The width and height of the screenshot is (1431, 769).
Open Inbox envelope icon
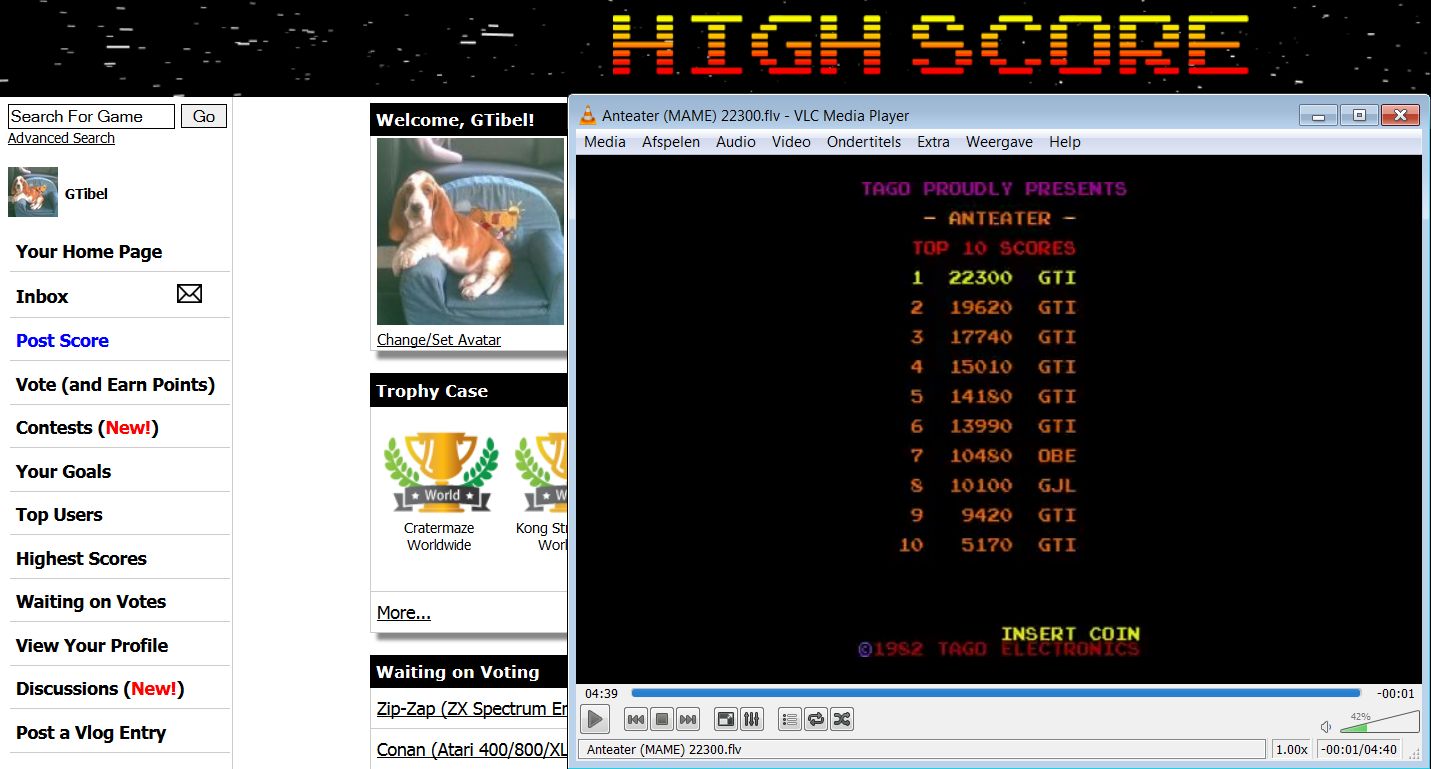(x=189, y=294)
